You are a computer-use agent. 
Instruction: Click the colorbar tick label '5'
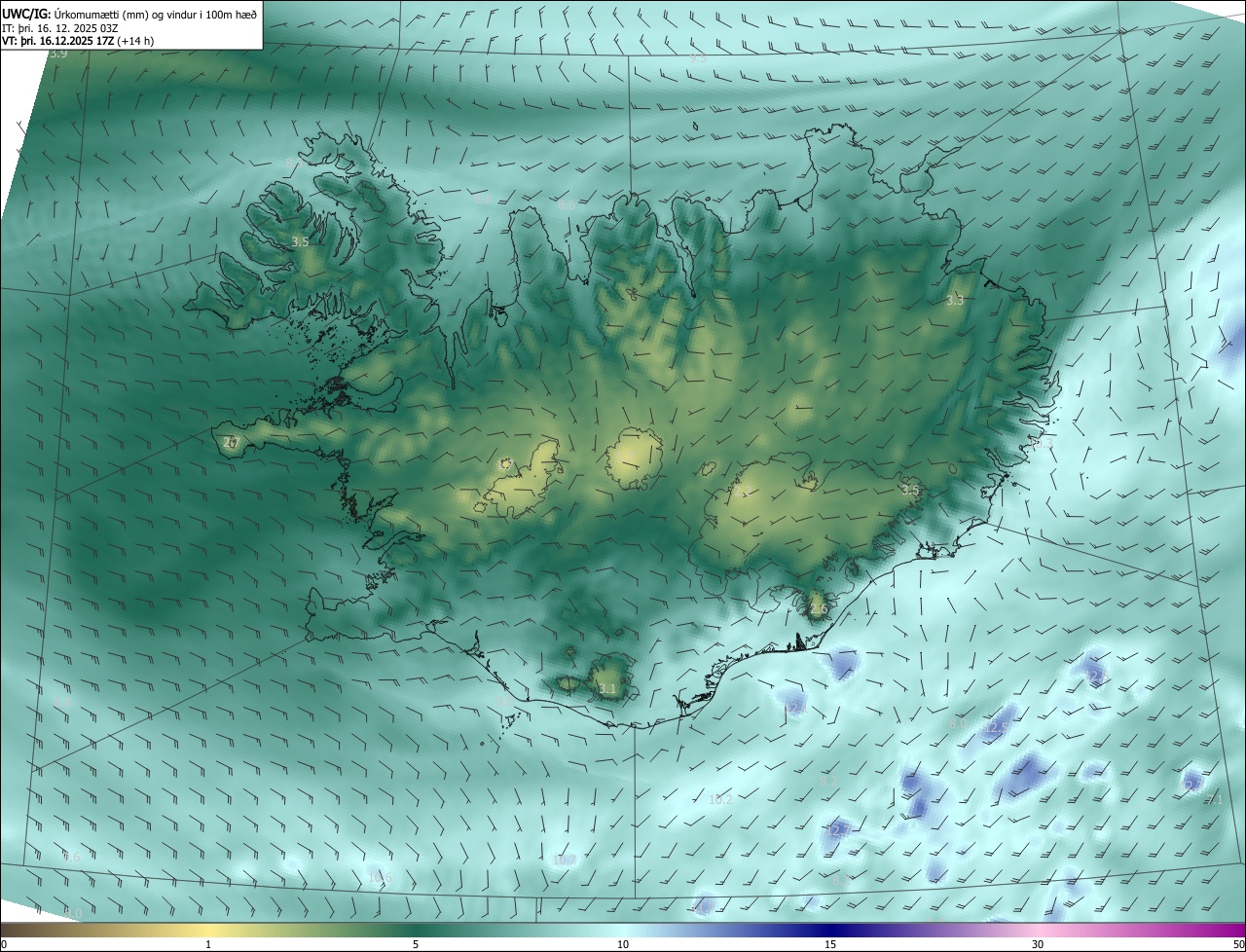pos(416,944)
